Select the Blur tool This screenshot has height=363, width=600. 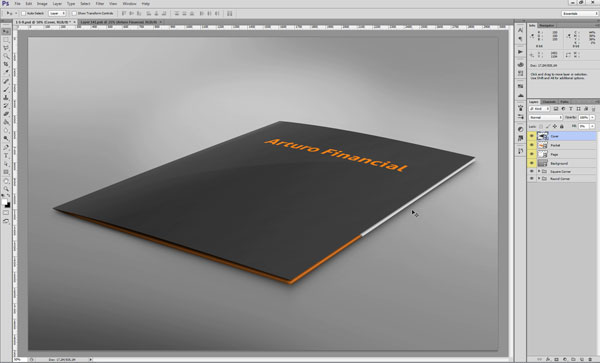[6, 130]
